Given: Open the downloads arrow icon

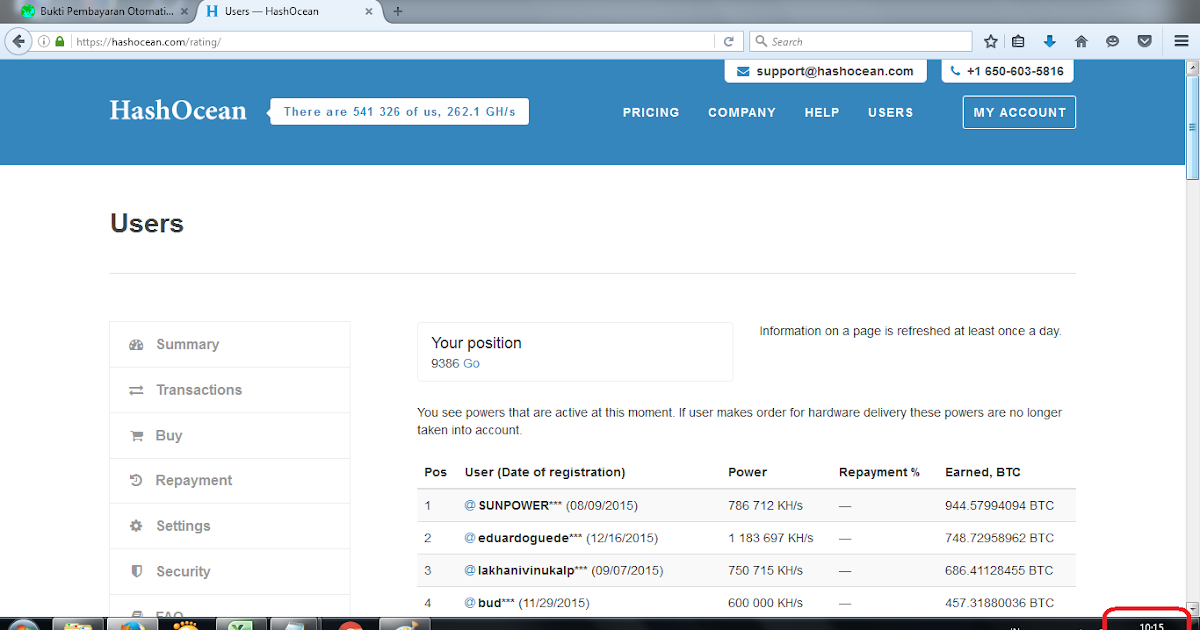Looking at the screenshot, I should 1049,42.
